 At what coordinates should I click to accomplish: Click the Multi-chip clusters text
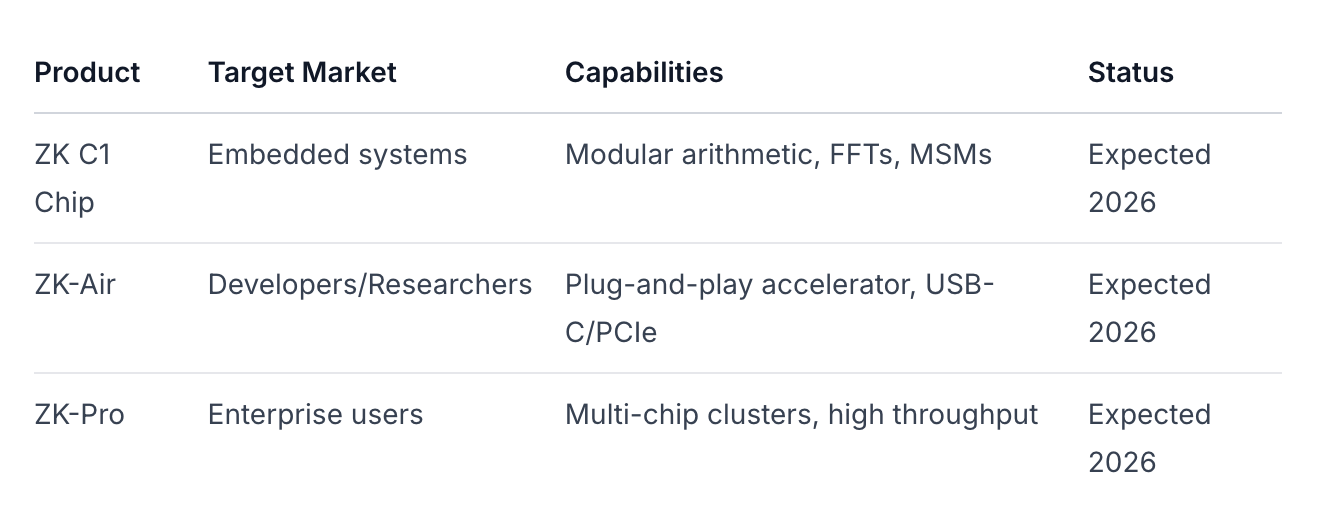[x=691, y=415]
